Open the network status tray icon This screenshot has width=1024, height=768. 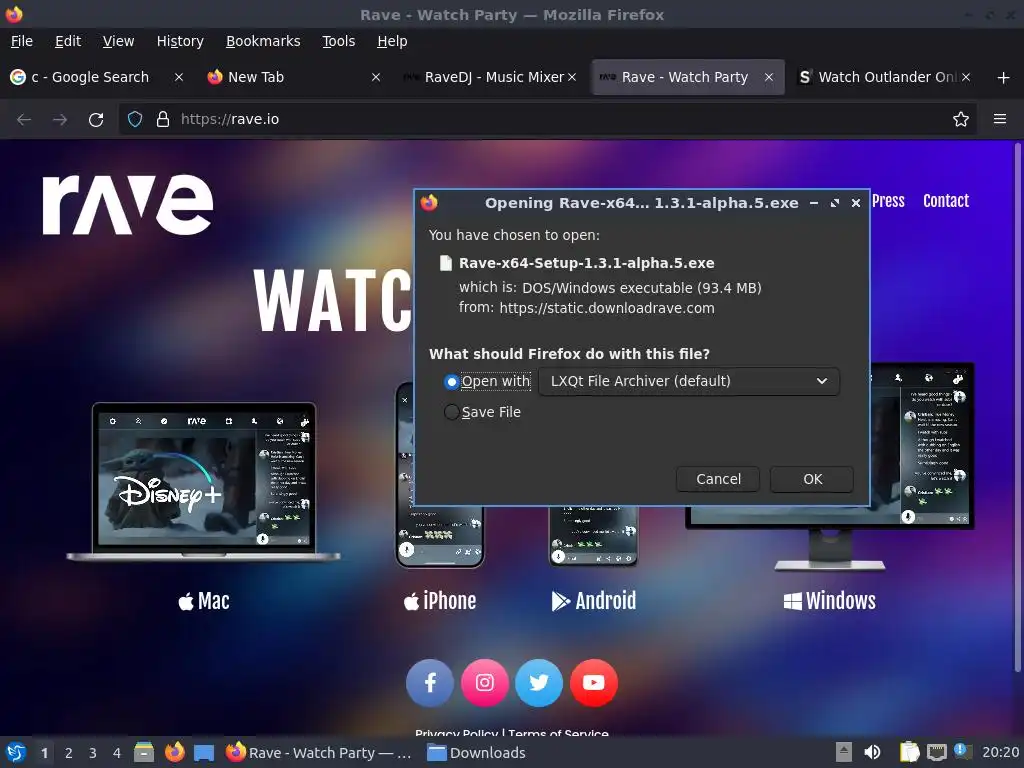[x=936, y=752]
